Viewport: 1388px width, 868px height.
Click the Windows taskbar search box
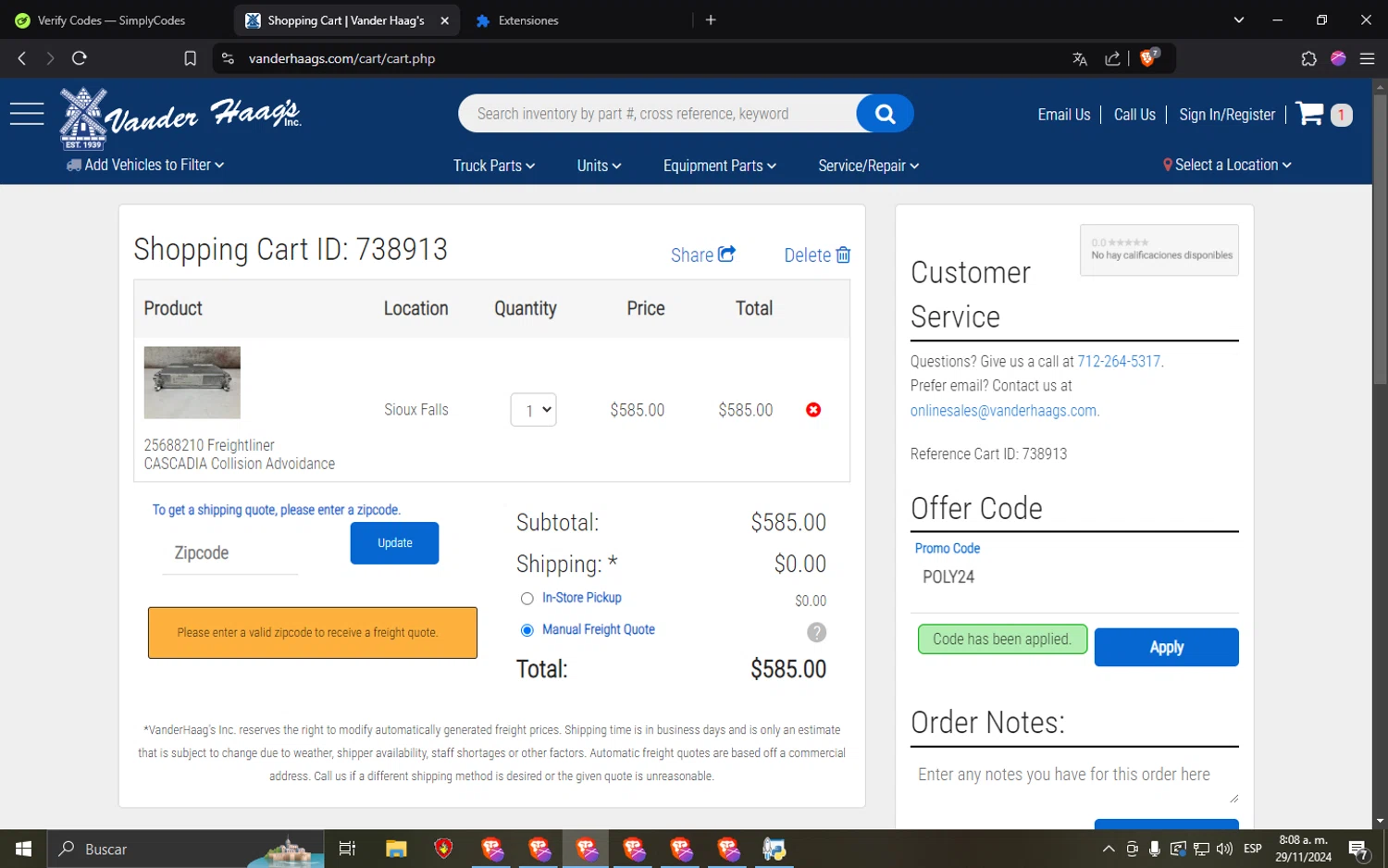185,849
